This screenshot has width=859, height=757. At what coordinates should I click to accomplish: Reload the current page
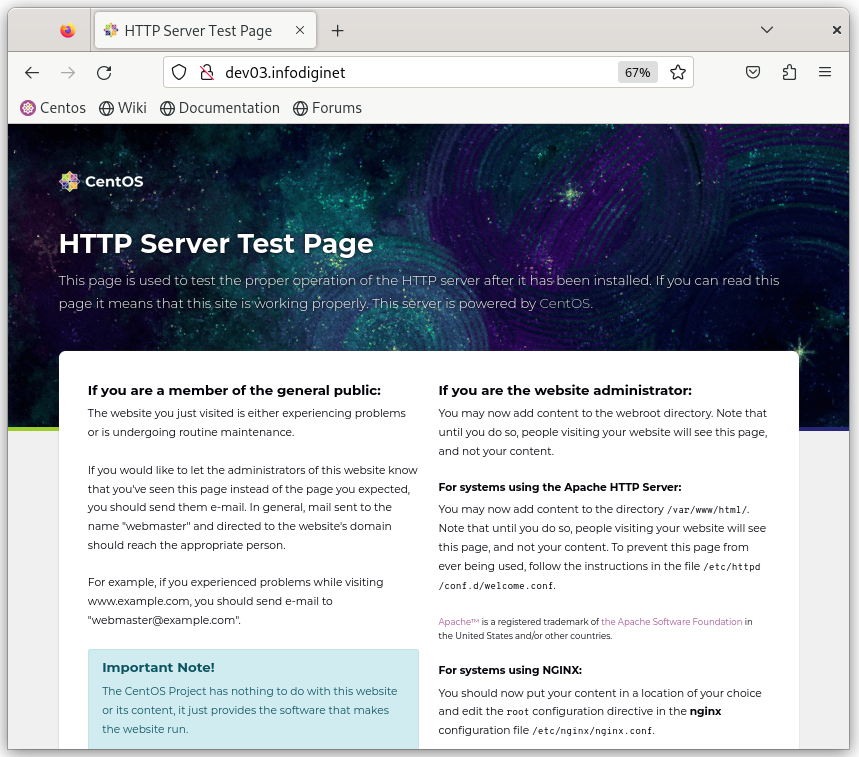(104, 72)
